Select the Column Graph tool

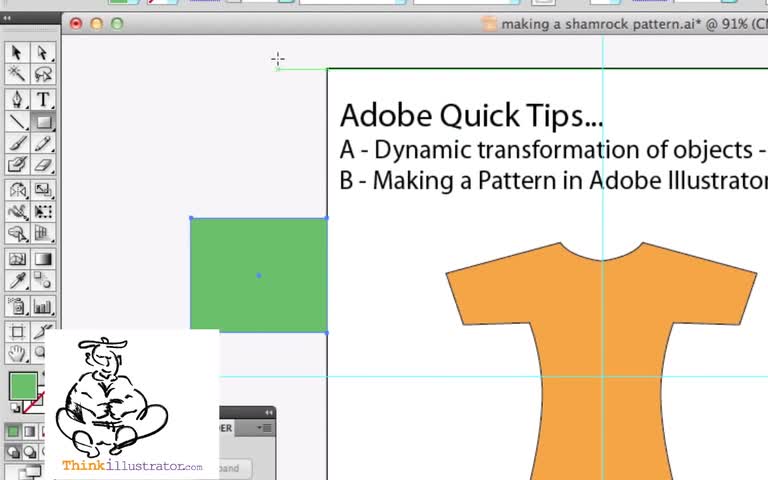pos(43,307)
